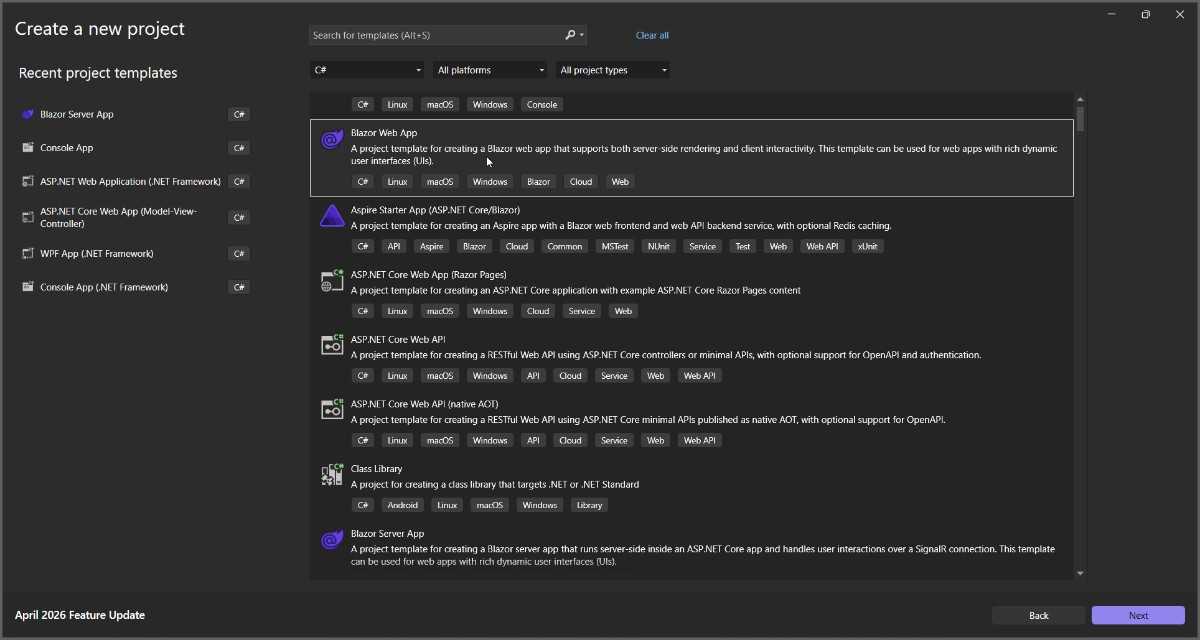Screen dimensions: 1200x640
Task: Select Blazor Web App template title
Action: tap(384, 132)
